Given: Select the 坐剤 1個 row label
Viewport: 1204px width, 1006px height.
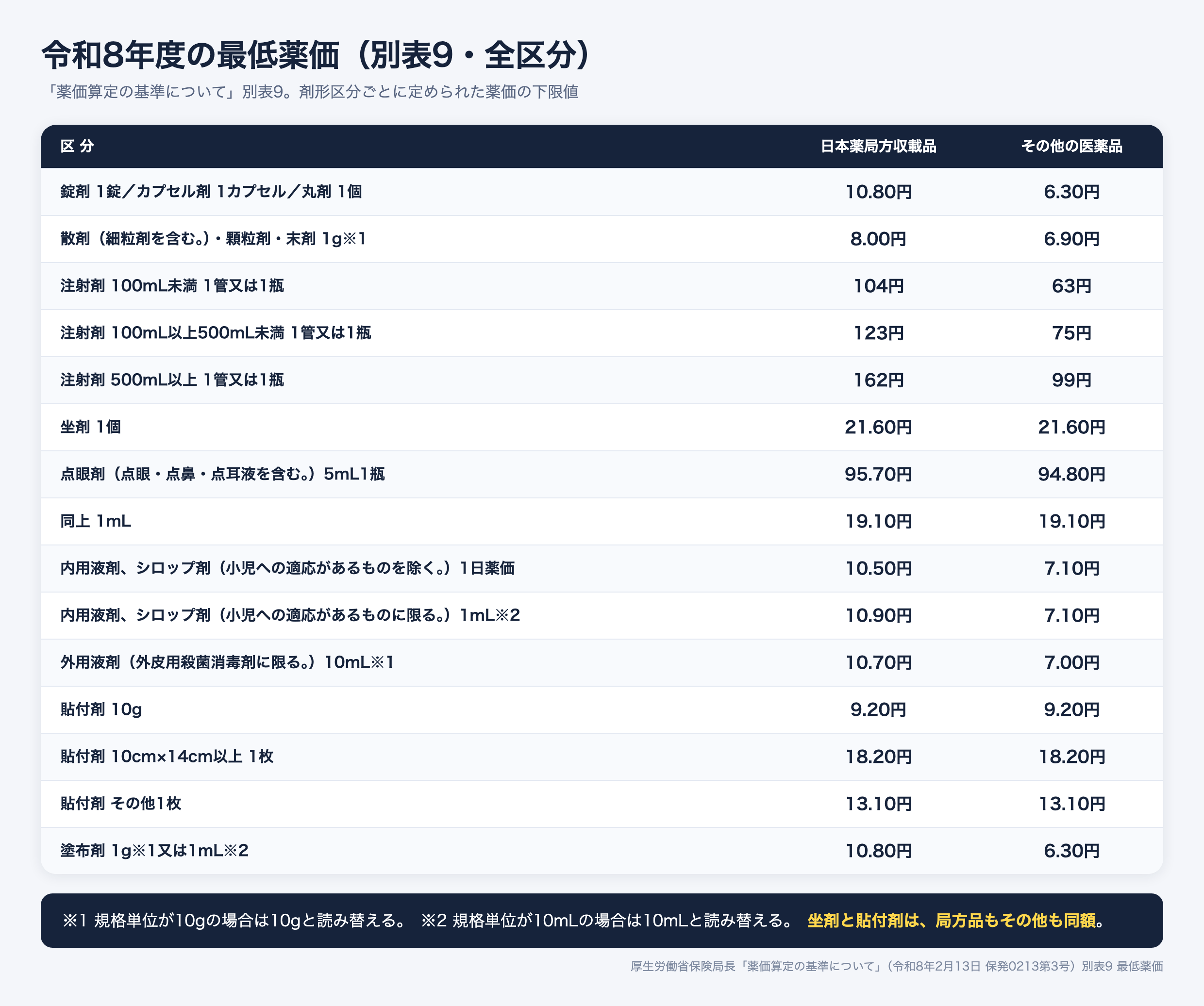Looking at the screenshot, I should tap(91, 427).
